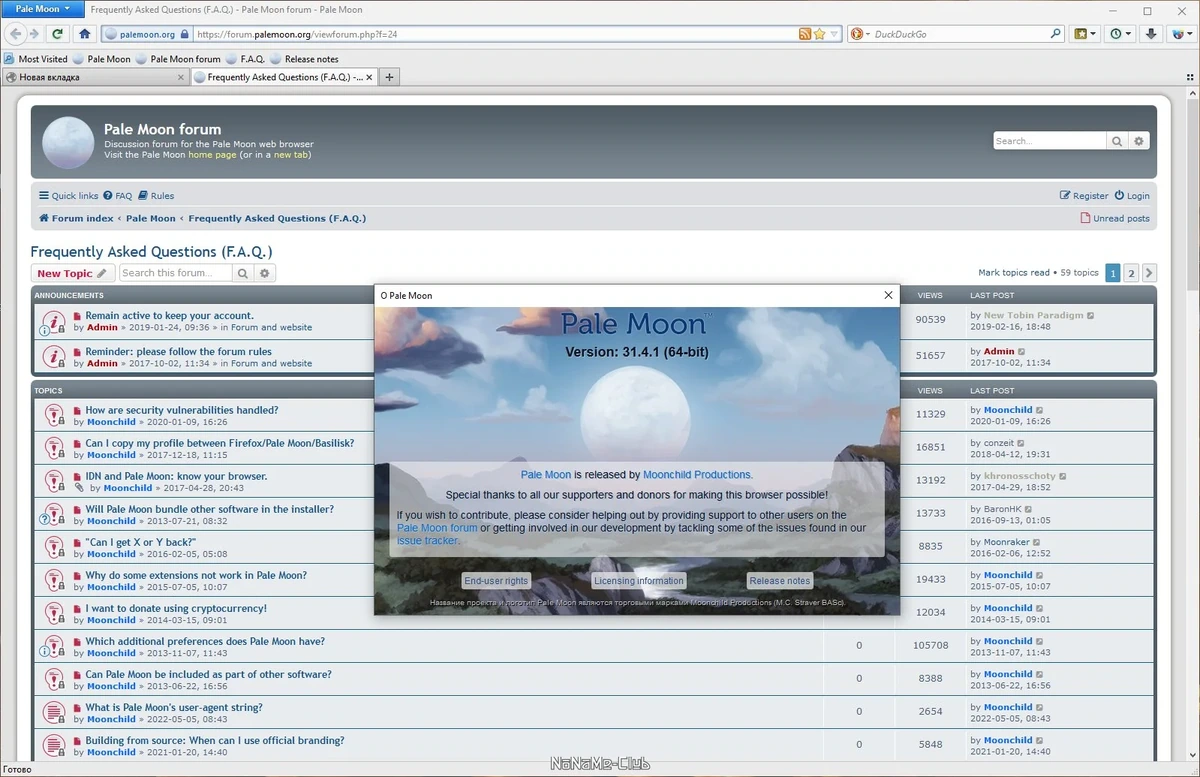Click the Login link

[x=1132, y=196]
